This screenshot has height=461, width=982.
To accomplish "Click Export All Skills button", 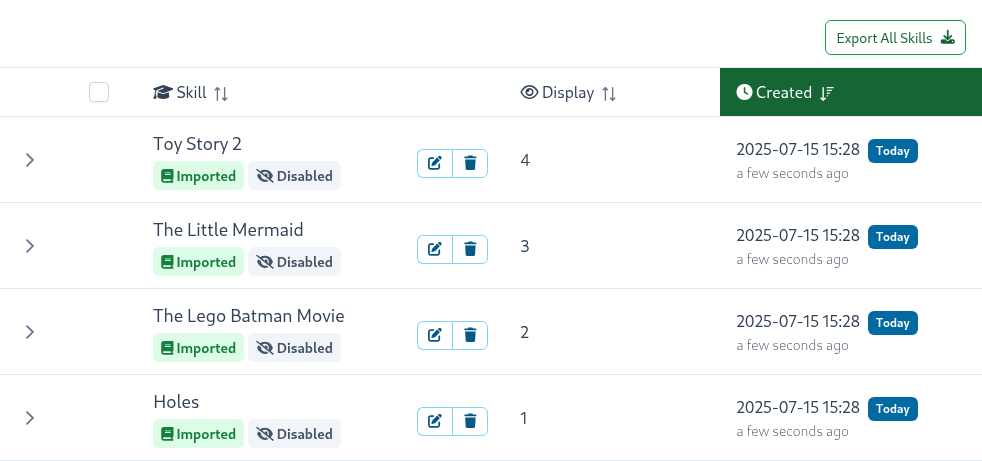I will coord(896,38).
